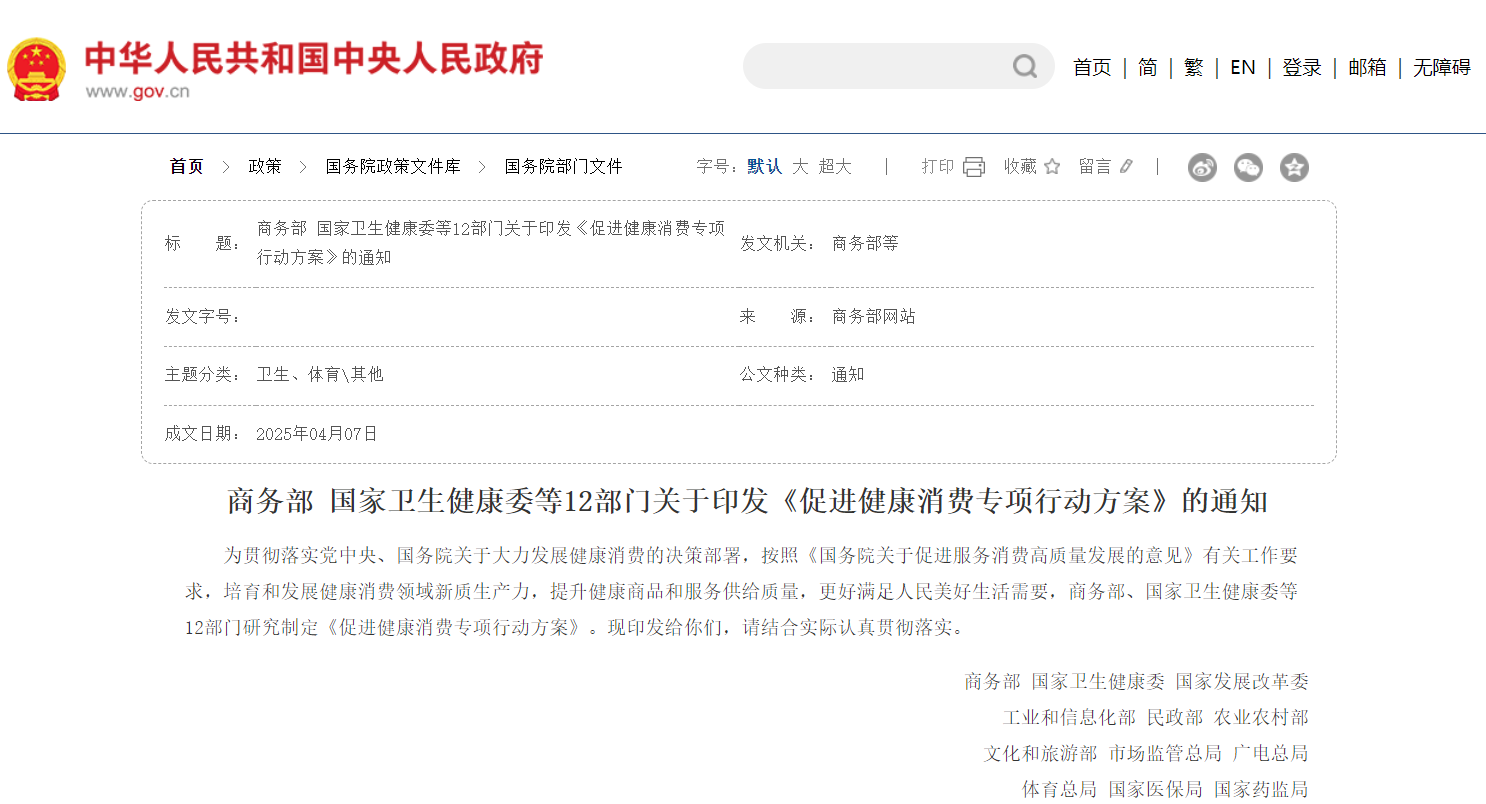This screenshot has height=804, width=1486.
Task: Open 国务院政策文件库 breadcrumb link
Action: (393, 167)
